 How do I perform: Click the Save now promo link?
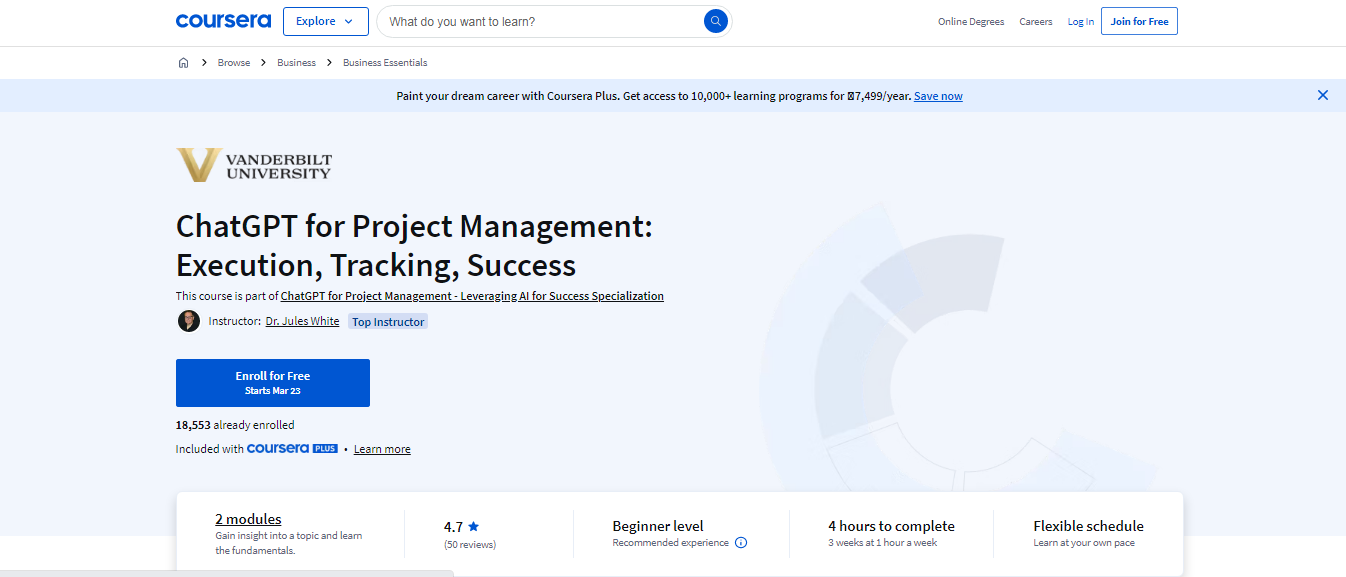click(x=938, y=96)
